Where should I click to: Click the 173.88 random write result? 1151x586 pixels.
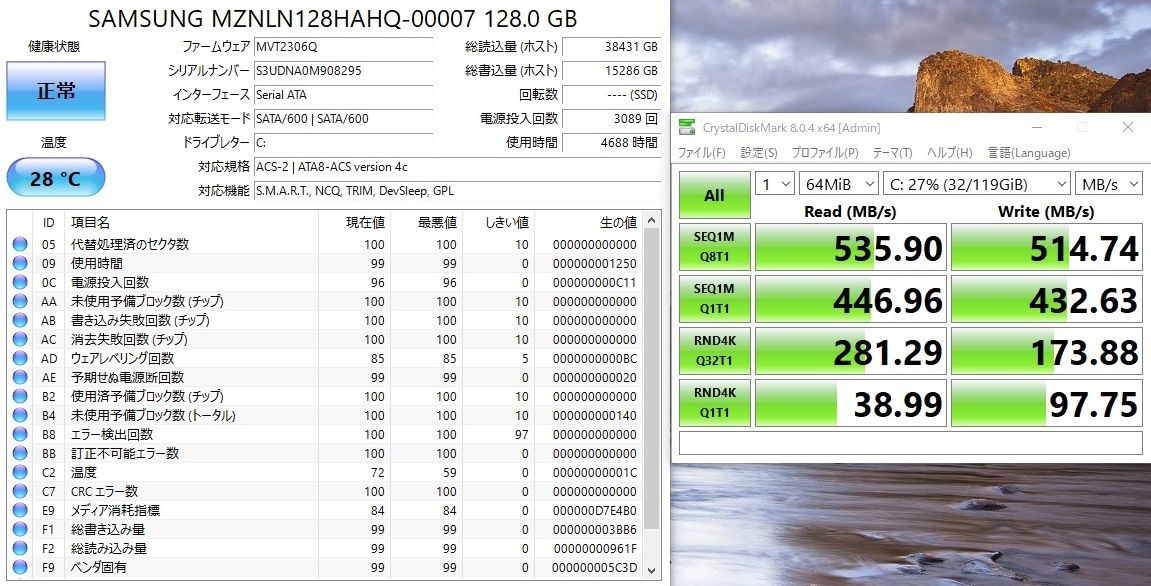click(1047, 352)
